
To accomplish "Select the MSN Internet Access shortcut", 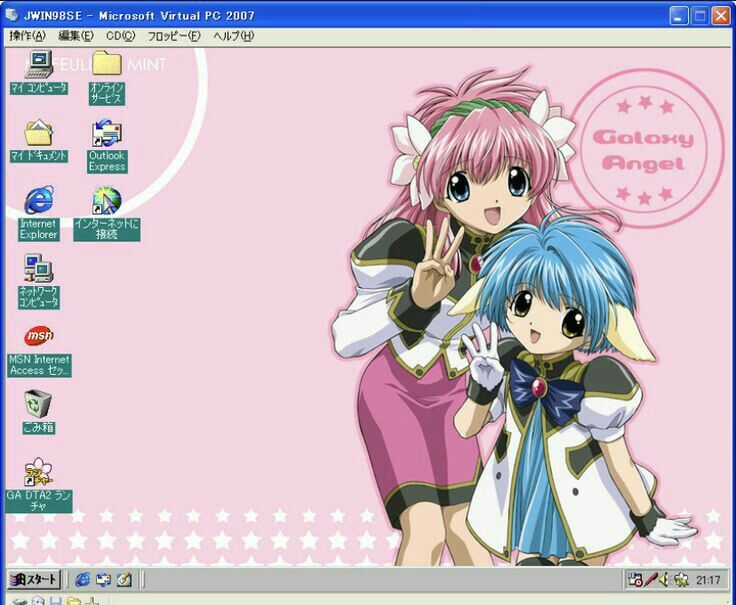I will (x=39, y=337).
